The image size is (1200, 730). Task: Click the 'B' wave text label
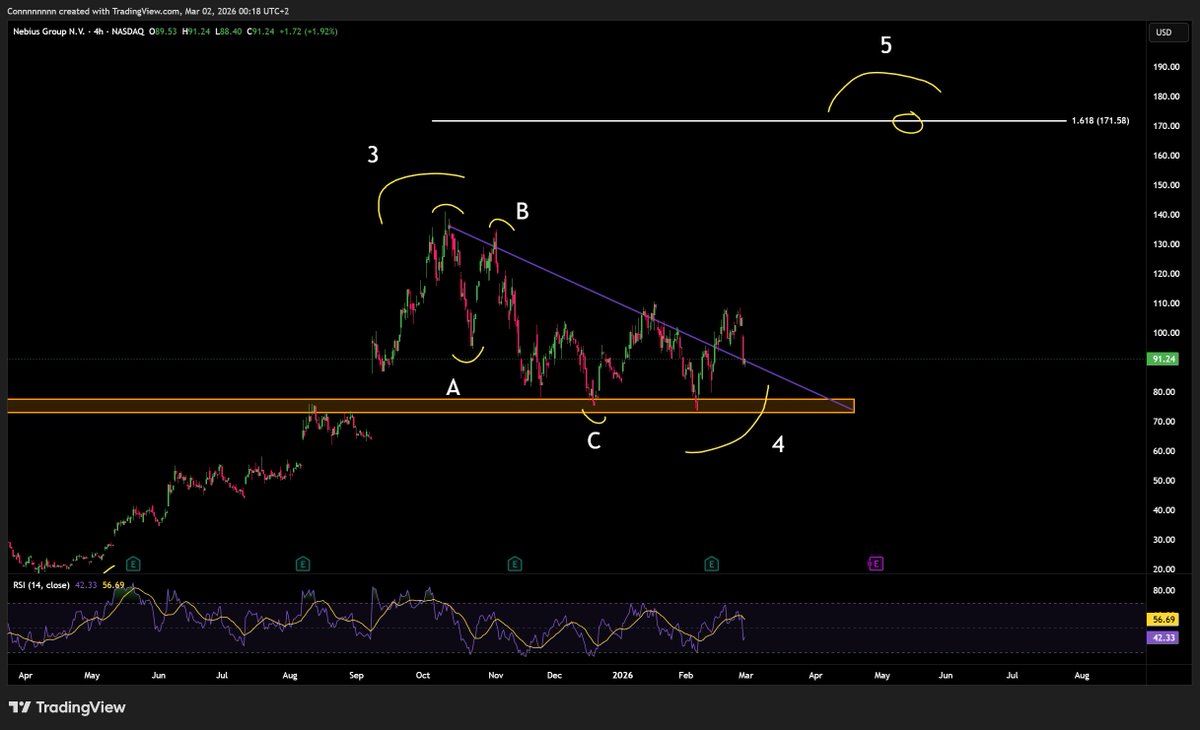pos(522,211)
